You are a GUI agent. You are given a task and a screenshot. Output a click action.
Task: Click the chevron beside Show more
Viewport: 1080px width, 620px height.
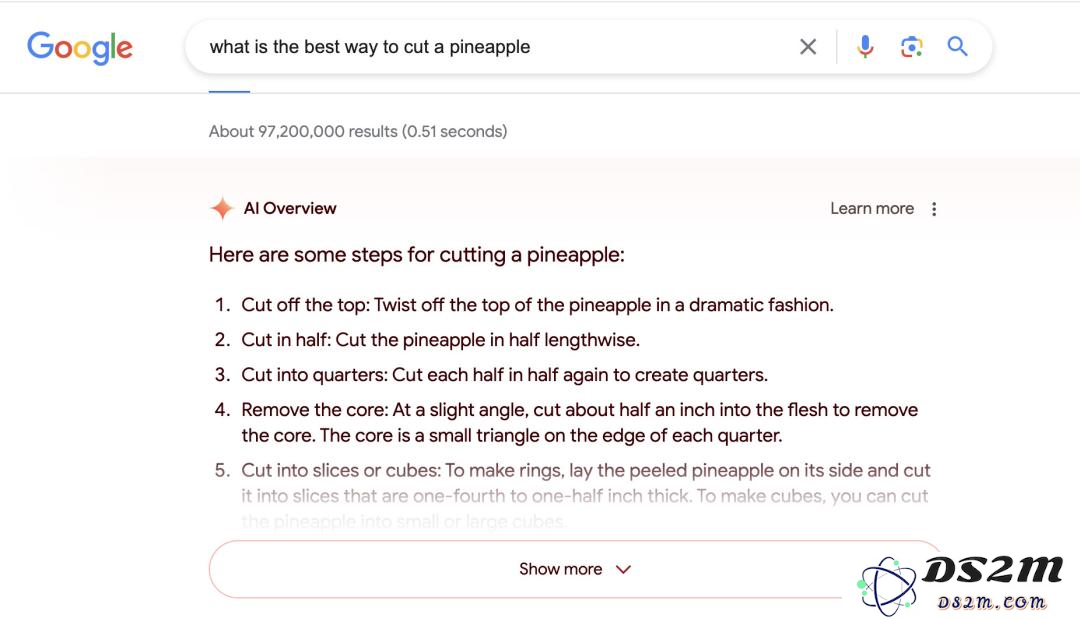(623, 570)
